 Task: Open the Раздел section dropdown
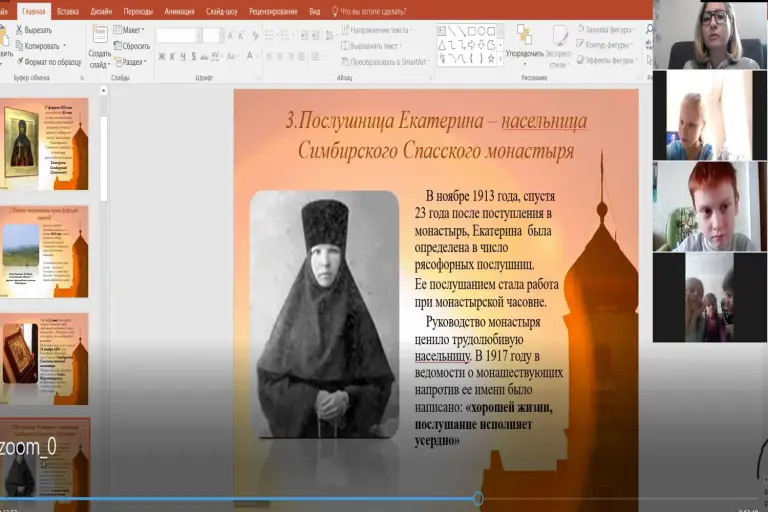point(130,62)
